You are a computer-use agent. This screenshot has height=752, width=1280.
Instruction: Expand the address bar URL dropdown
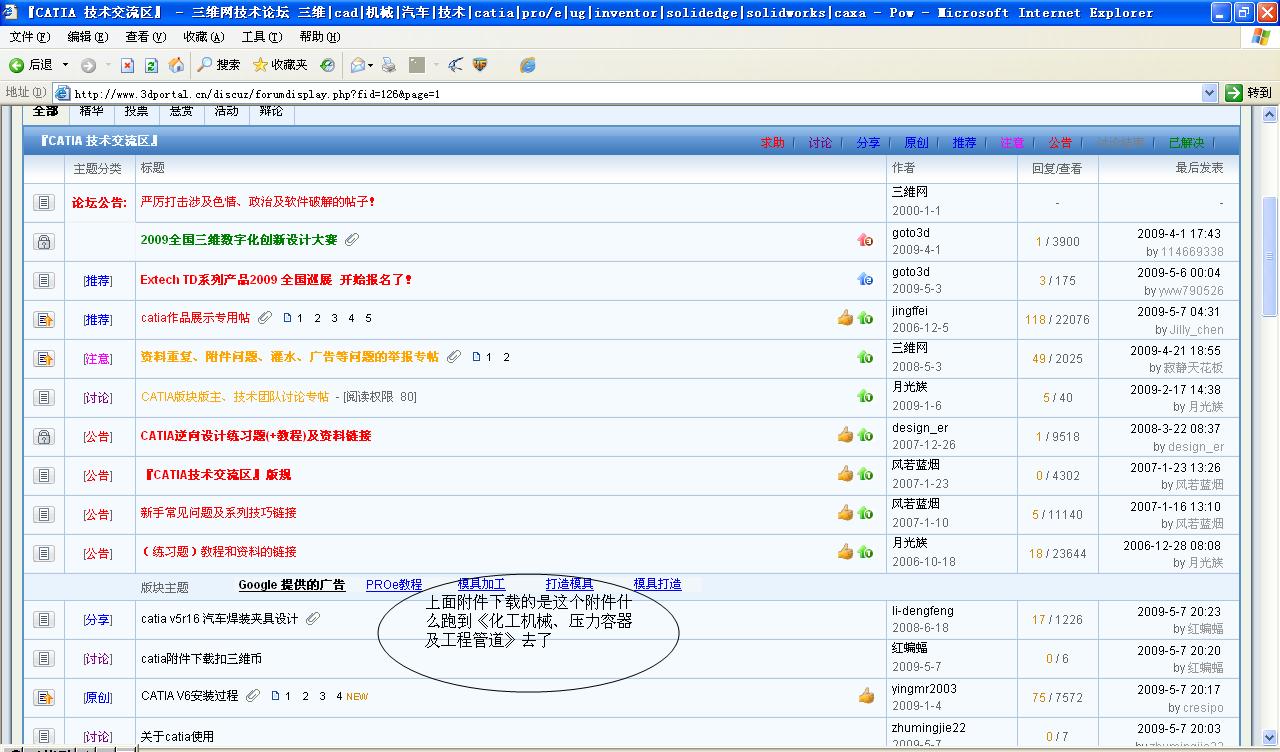tap(1209, 93)
